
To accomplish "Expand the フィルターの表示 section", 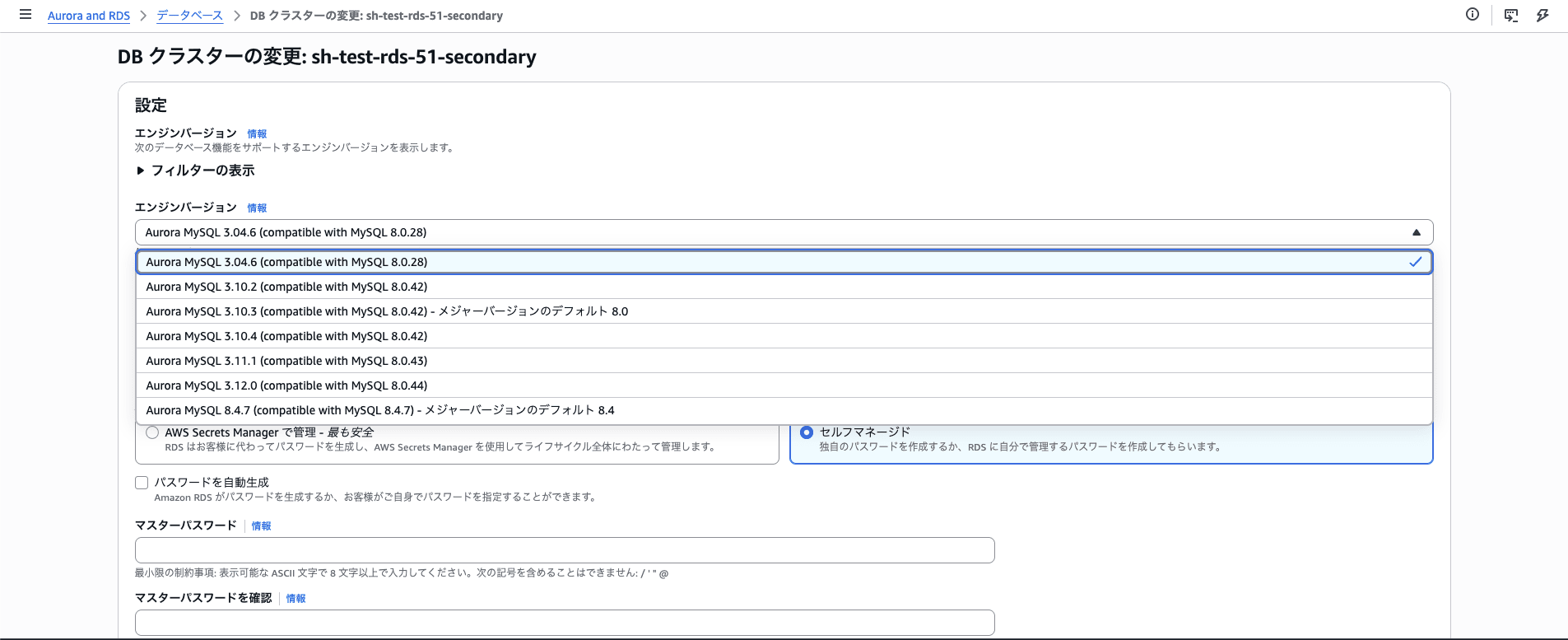I will click(x=196, y=171).
